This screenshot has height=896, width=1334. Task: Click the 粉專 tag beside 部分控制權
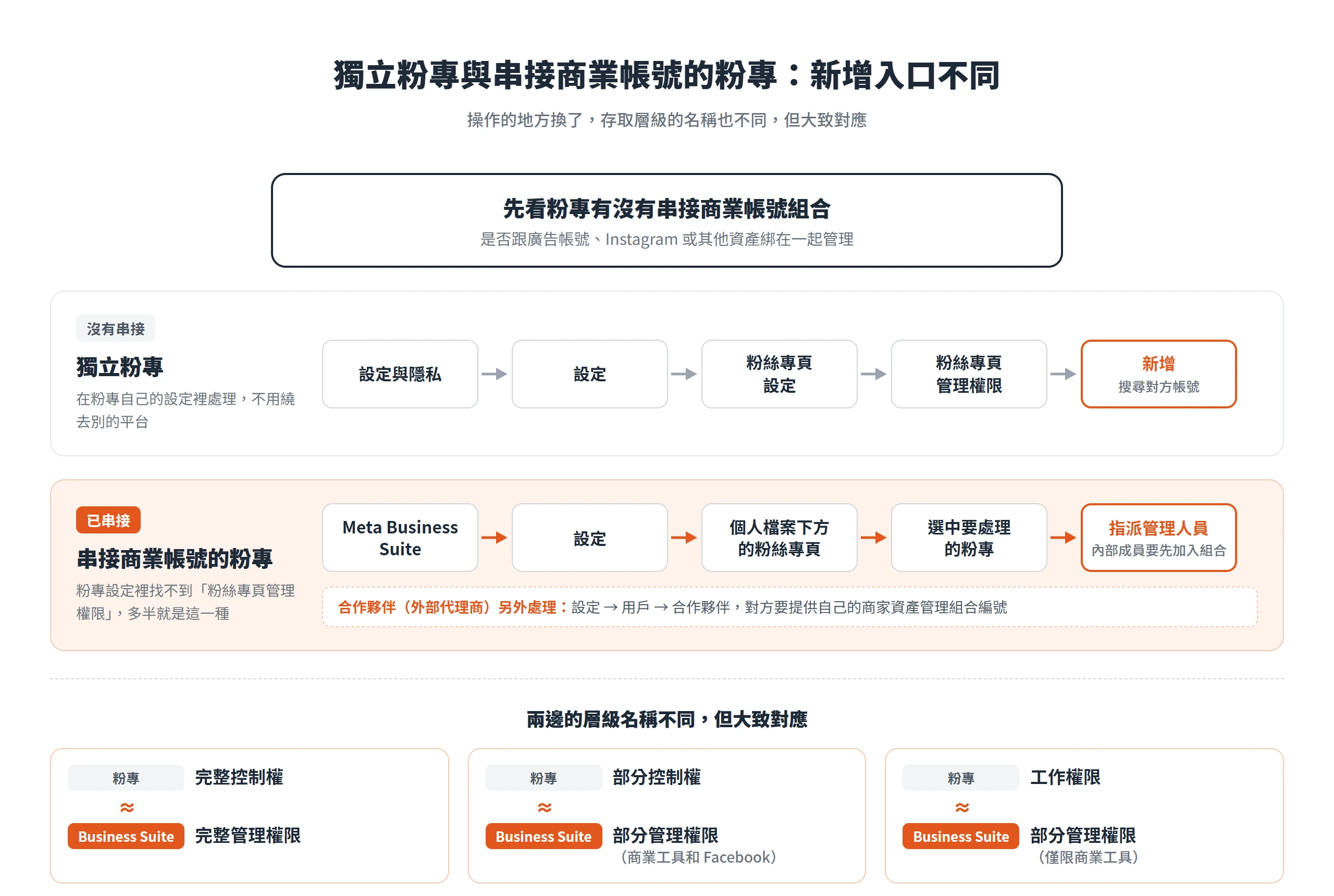click(544, 778)
